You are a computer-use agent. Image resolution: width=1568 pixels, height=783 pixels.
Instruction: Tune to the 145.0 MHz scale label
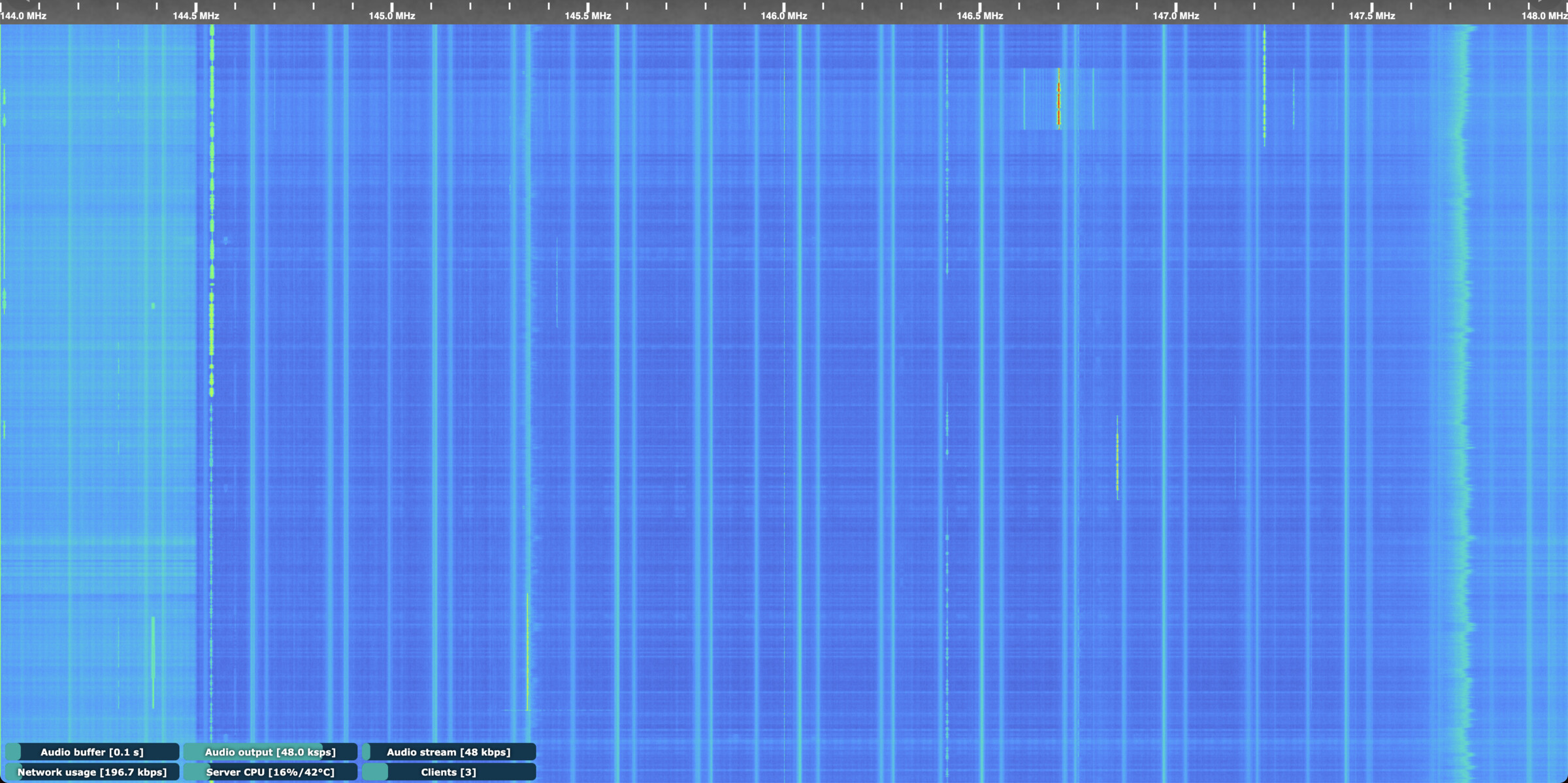coord(391,16)
